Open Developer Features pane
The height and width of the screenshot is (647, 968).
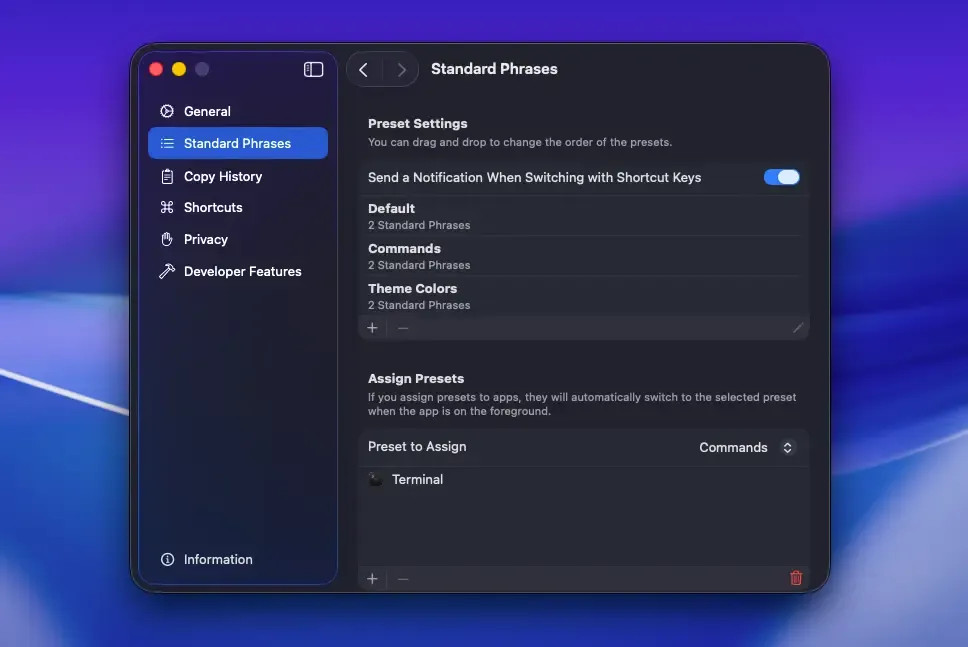coord(238,271)
